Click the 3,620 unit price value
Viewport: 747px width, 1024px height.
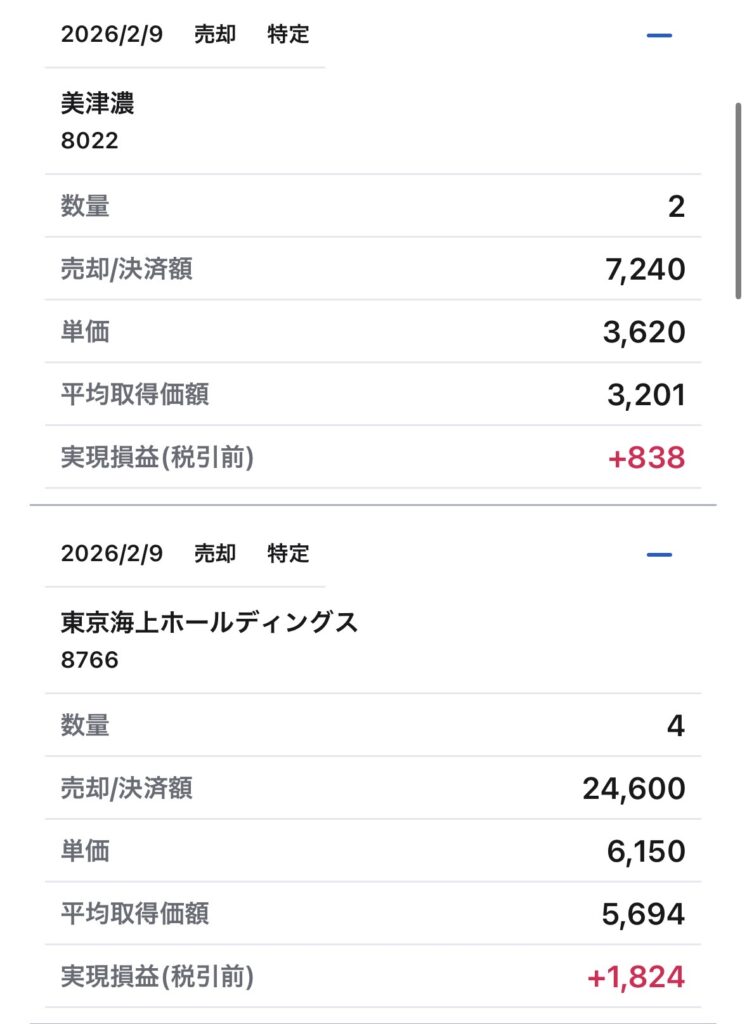(645, 332)
